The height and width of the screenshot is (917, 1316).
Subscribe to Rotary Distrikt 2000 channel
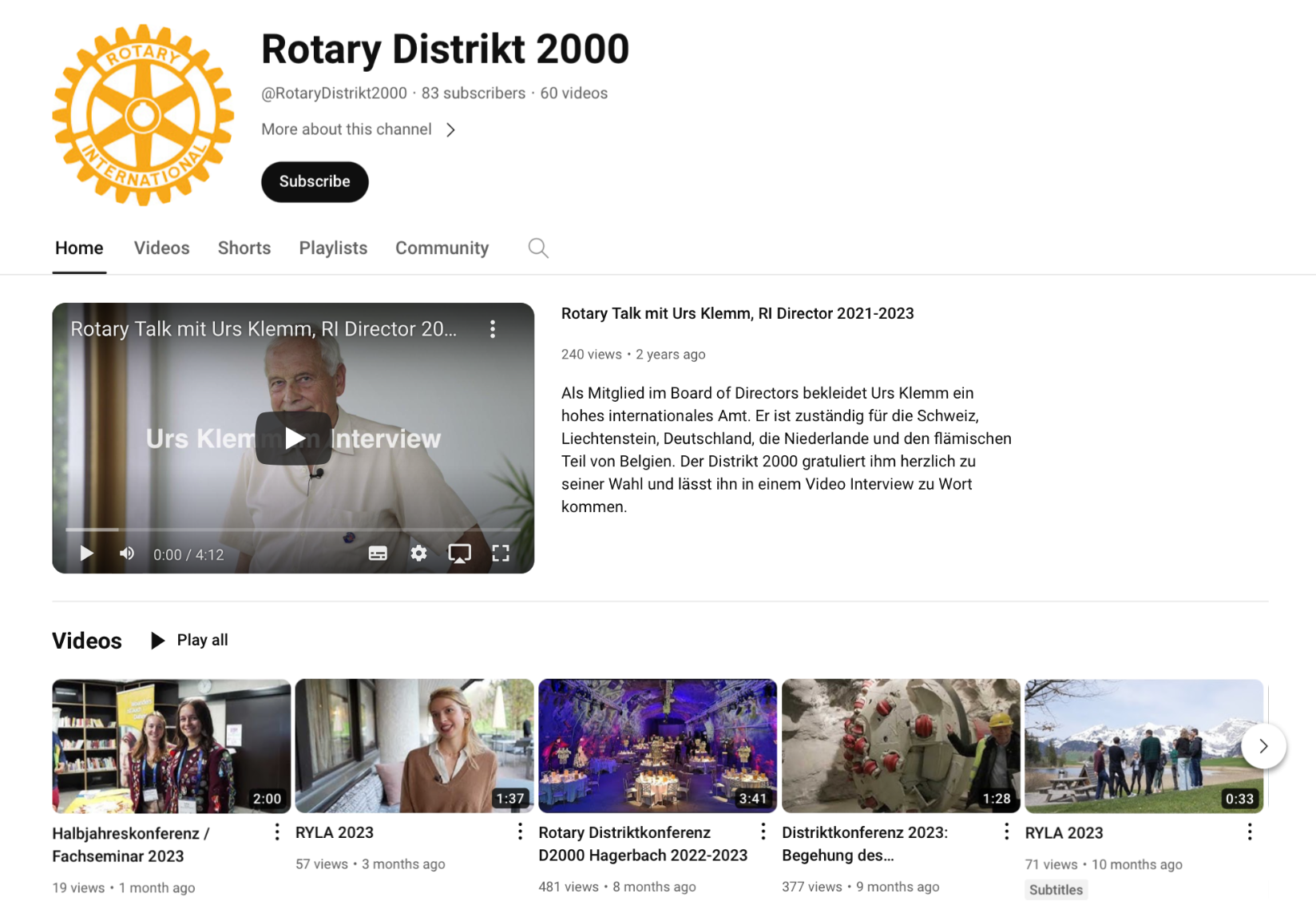pyautogui.click(x=315, y=182)
